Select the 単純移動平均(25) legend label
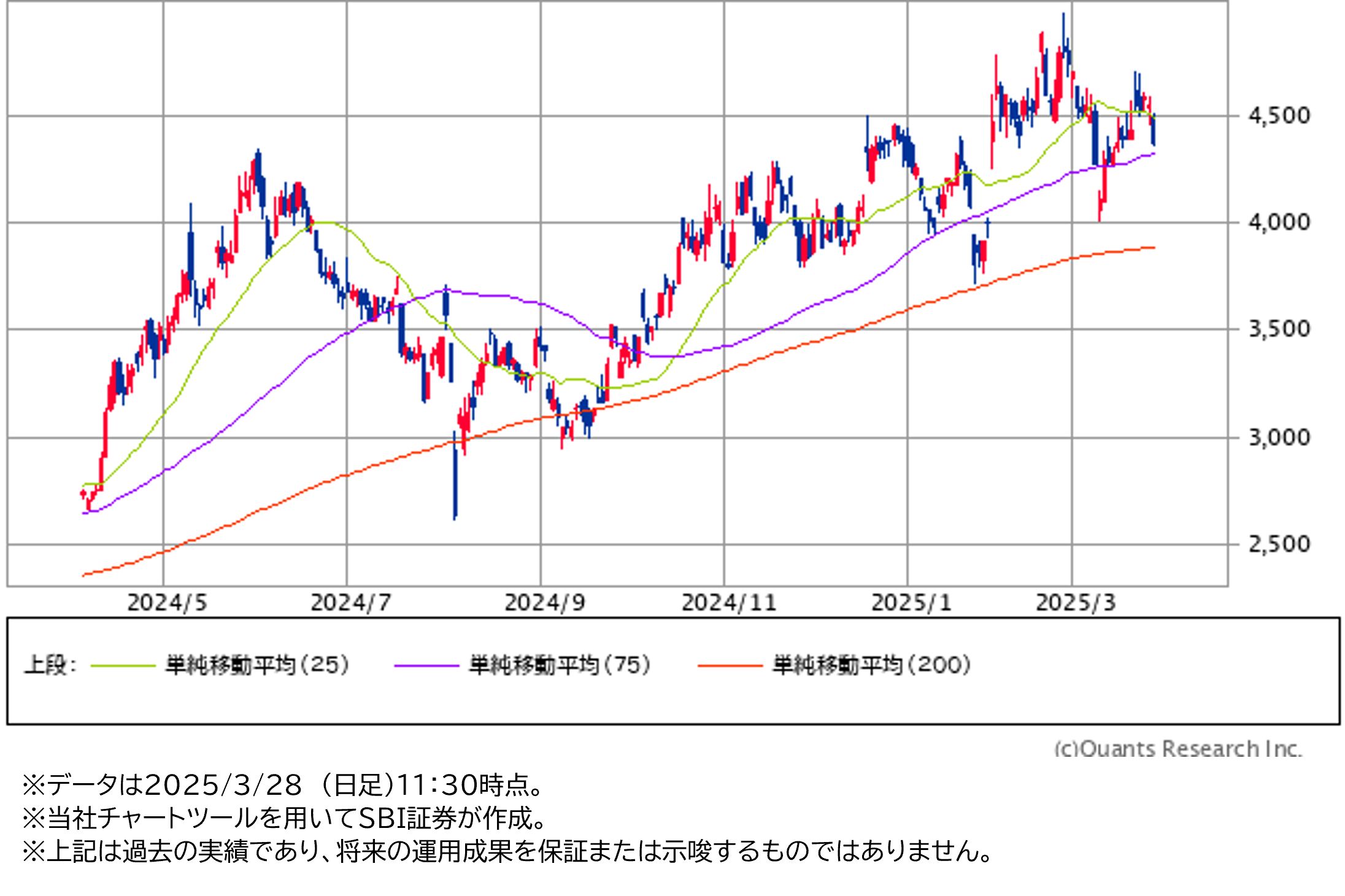The image size is (1345, 896). [257, 665]
